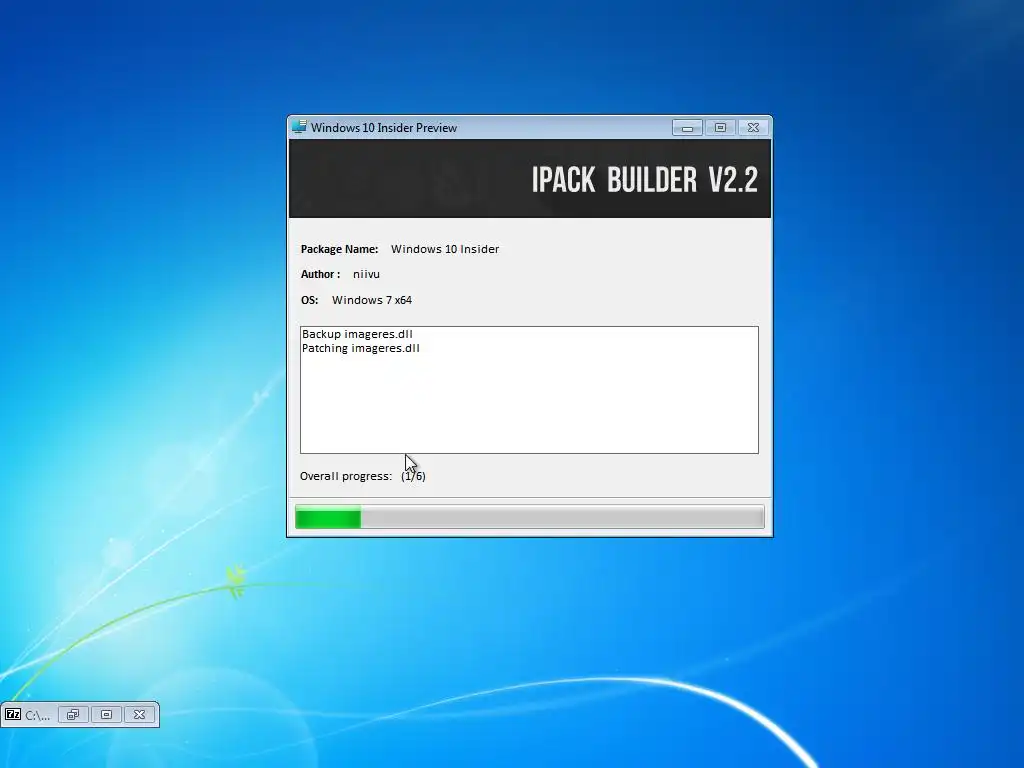Click the "Windows 10 Insider" package name value
The width and height of the screenshot is (1024, 768).
point(445,249)
